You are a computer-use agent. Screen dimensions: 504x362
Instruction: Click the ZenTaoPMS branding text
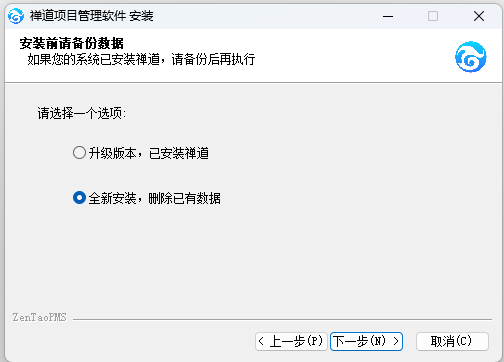coord(39,317)
